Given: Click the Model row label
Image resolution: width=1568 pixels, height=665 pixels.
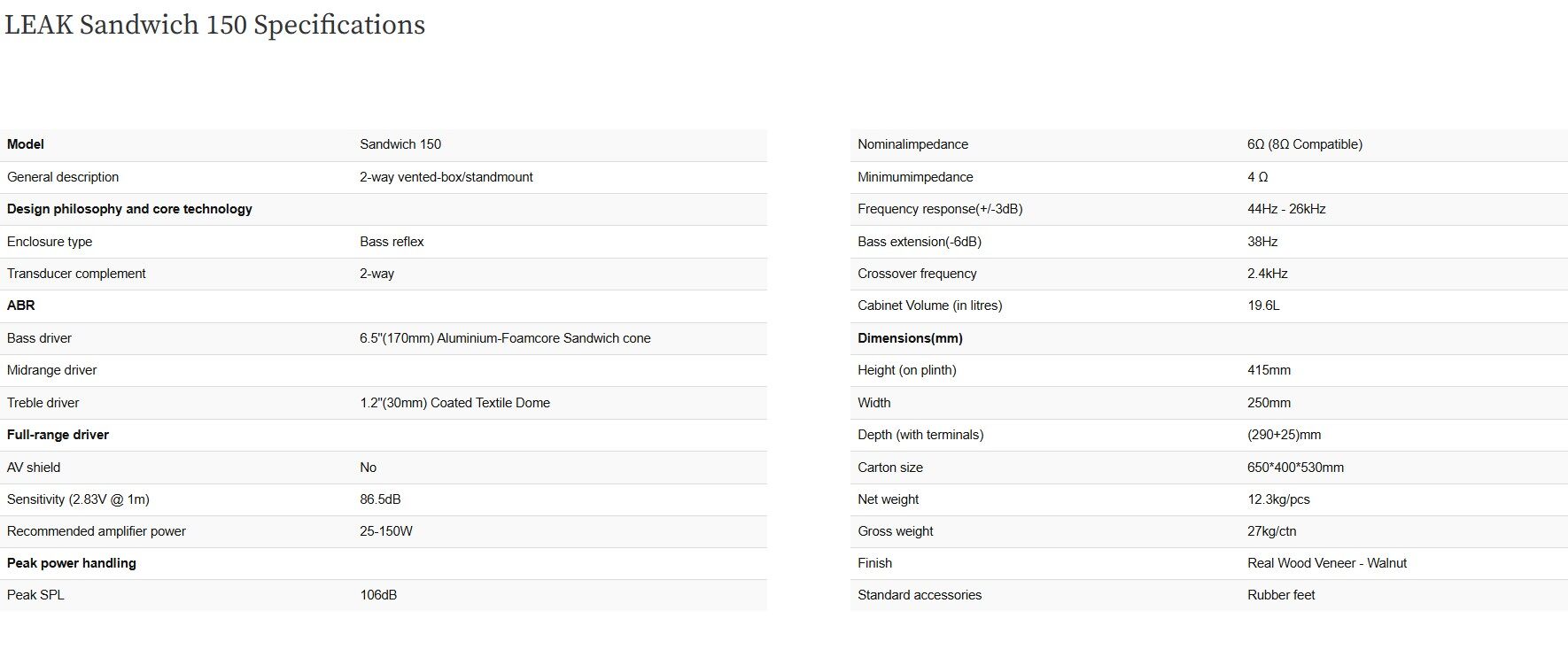Looking at the screenshot, I should pos(26,144).
